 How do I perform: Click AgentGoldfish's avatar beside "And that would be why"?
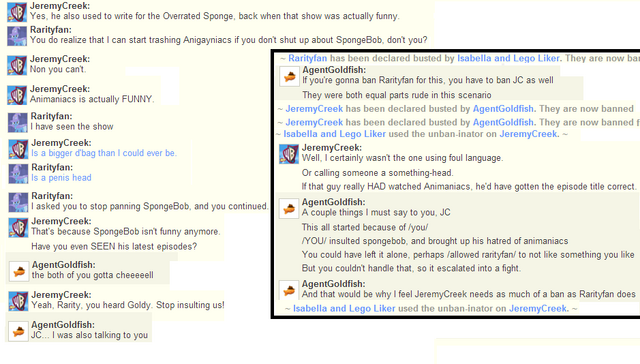click(x=289, y=290)
